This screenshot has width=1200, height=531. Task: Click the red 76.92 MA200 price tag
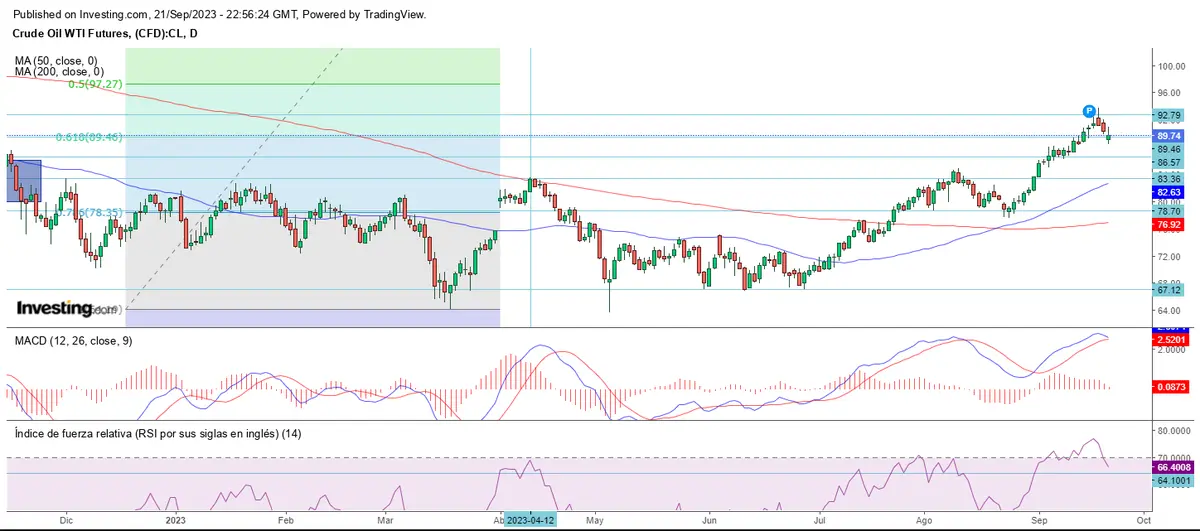pyautogui.click(x=1168, y=226)
